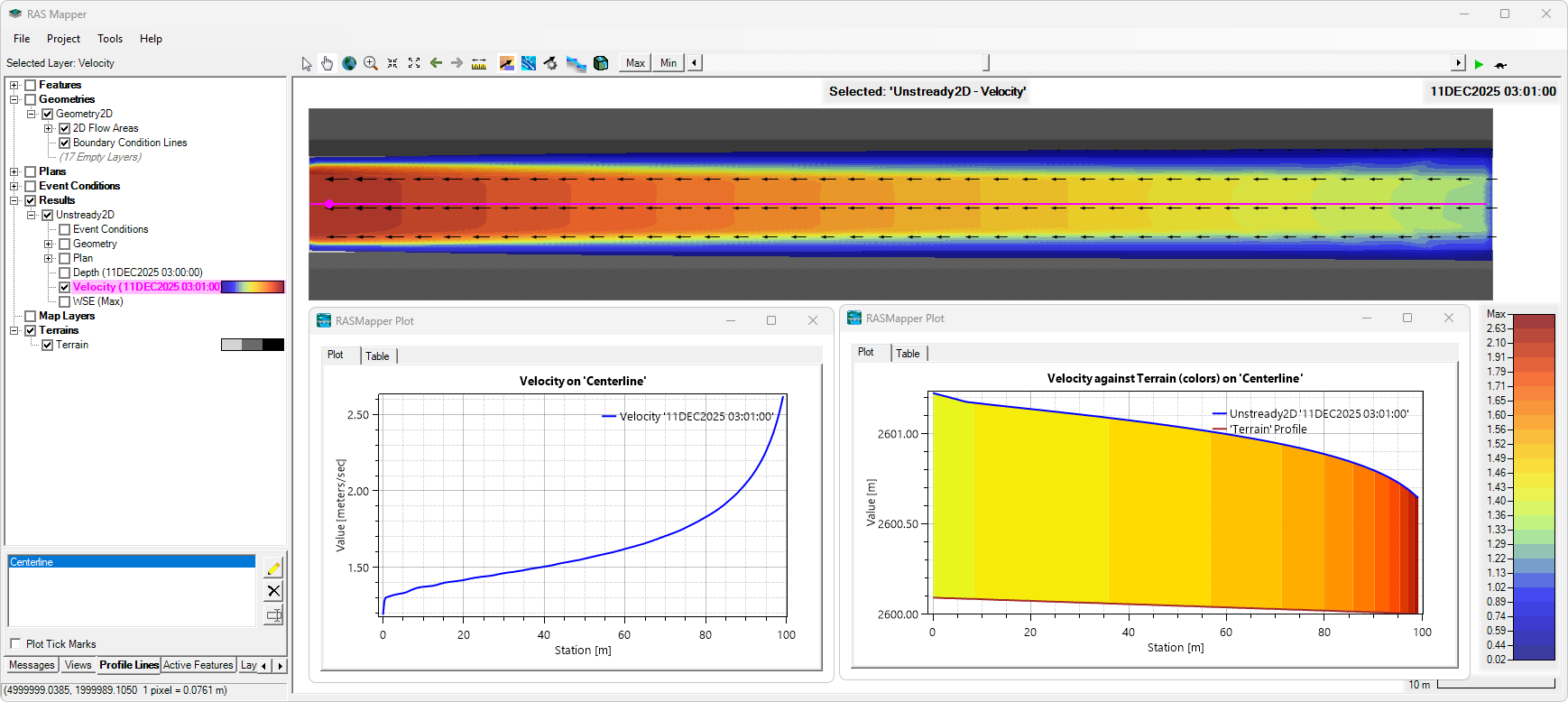Expand the 2D Flow Areas node
The width and height of the screenshot is (1568, 702).
coord(49,128)
